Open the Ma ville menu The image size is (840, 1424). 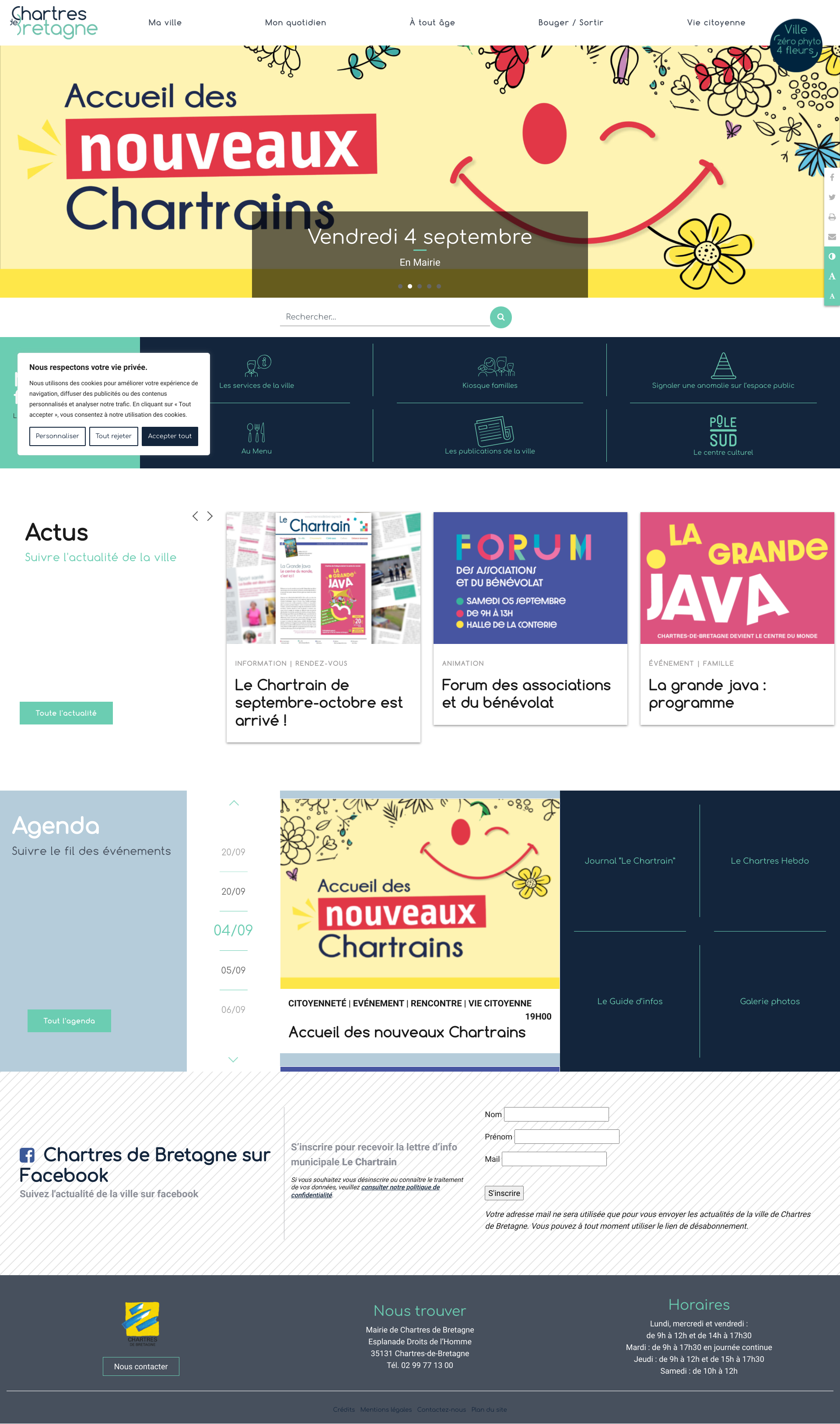[165, 23]
